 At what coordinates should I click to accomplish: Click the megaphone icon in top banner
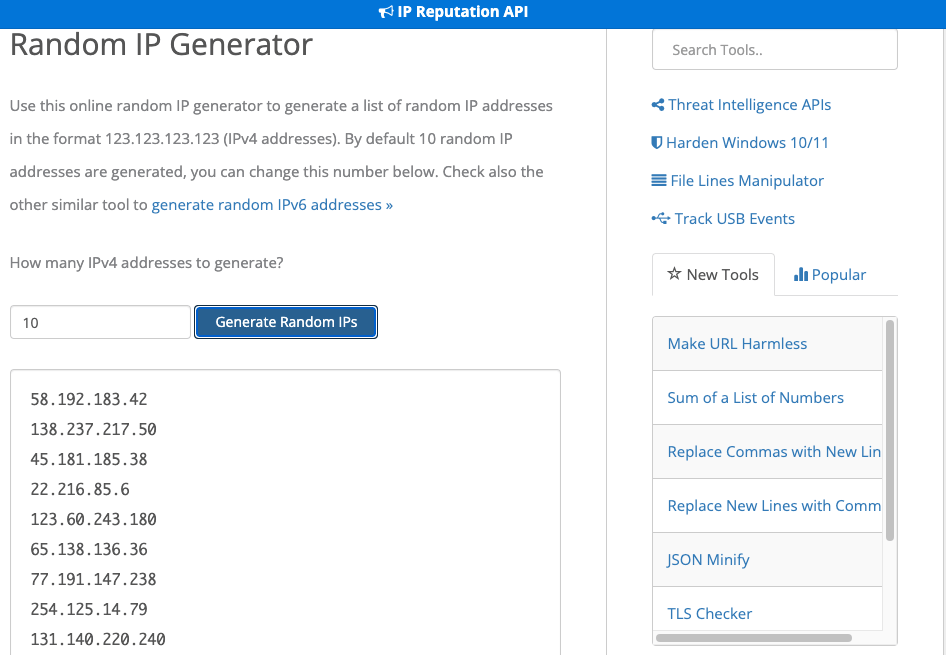point(386,12)
